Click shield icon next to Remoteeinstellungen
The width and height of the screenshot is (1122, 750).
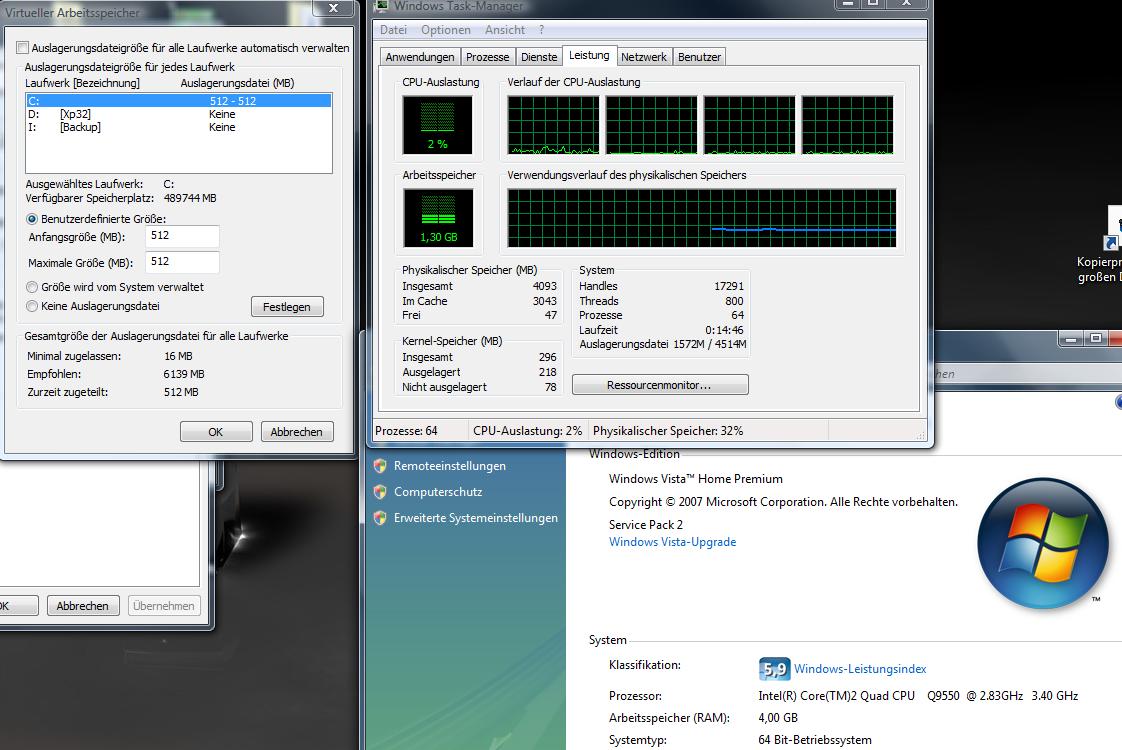click(x=380, y=466)
